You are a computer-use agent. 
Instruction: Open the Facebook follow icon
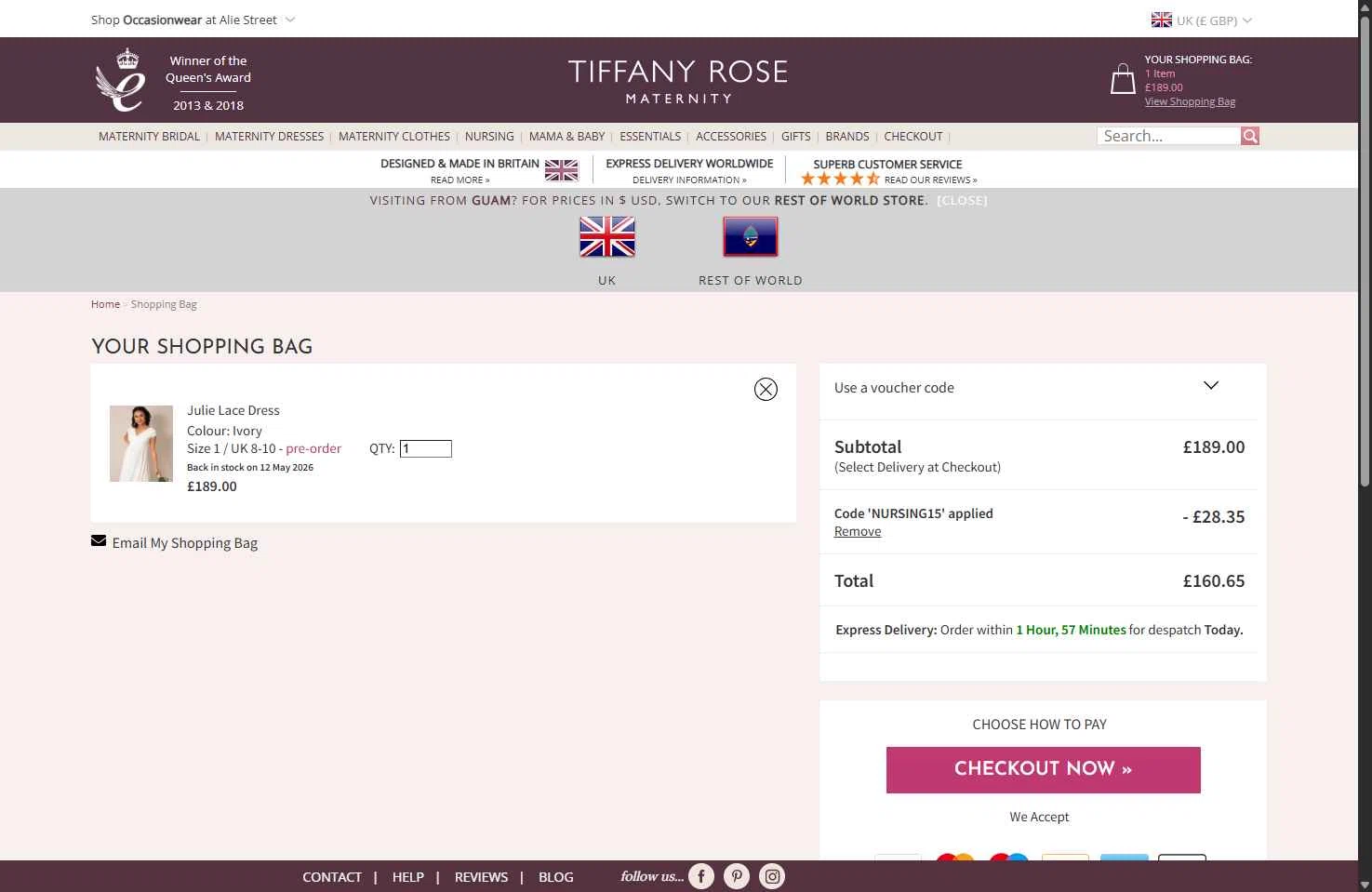click(x=701, y=876)
